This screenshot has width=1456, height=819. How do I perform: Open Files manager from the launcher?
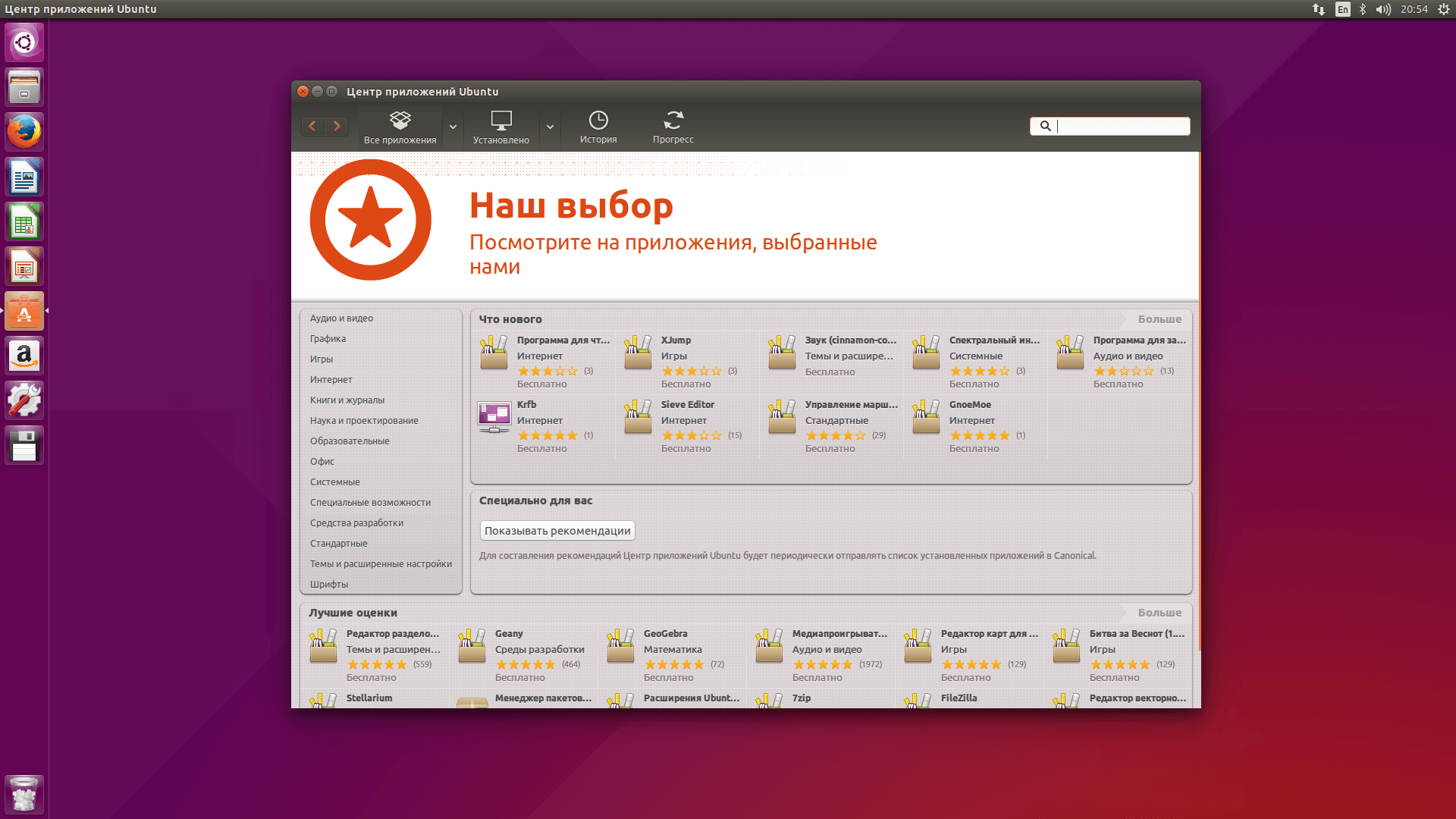pos(24,87)
